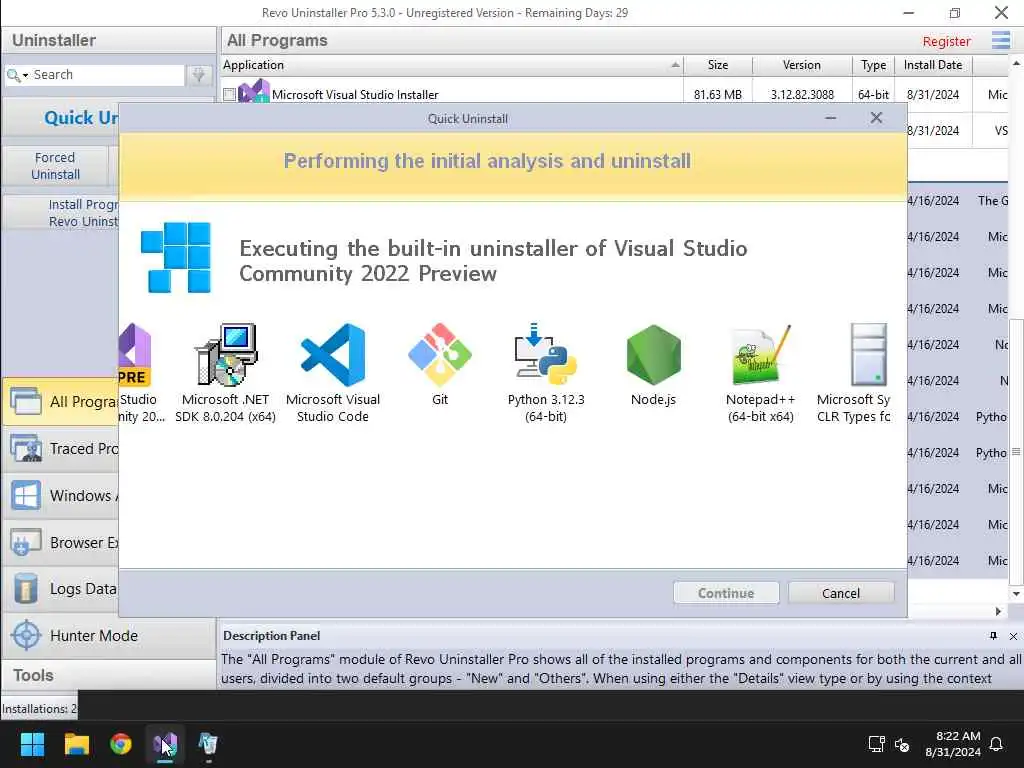The image size is (1024, 768).
Task: Click the Register link
Action: coord(946,41)
